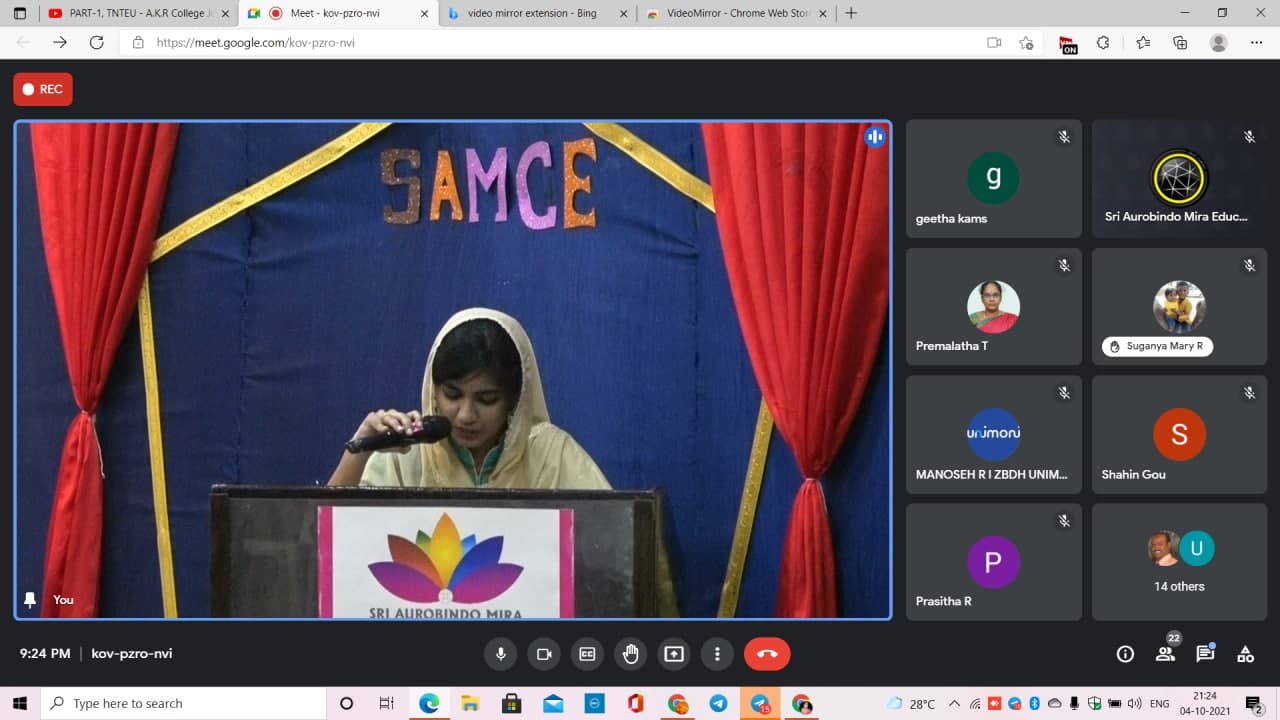Viewport: 1280px width, 720px height.
Task: Open the Activities panel
Action: [1245, 654]
